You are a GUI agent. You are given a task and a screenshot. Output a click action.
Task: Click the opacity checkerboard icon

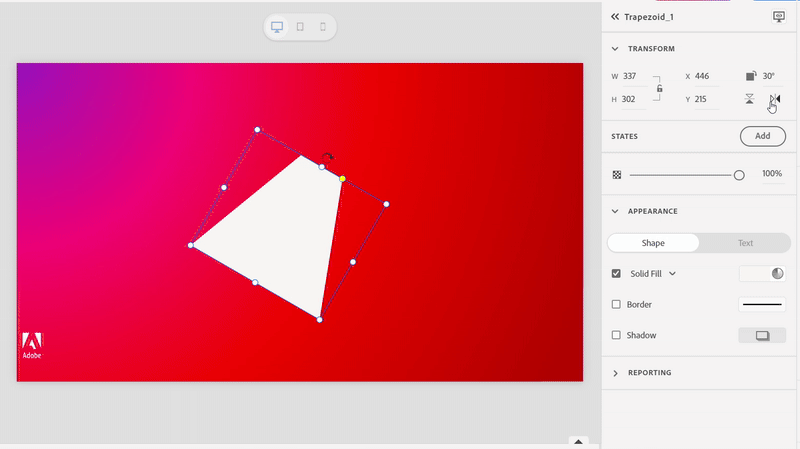coord(617,175)
